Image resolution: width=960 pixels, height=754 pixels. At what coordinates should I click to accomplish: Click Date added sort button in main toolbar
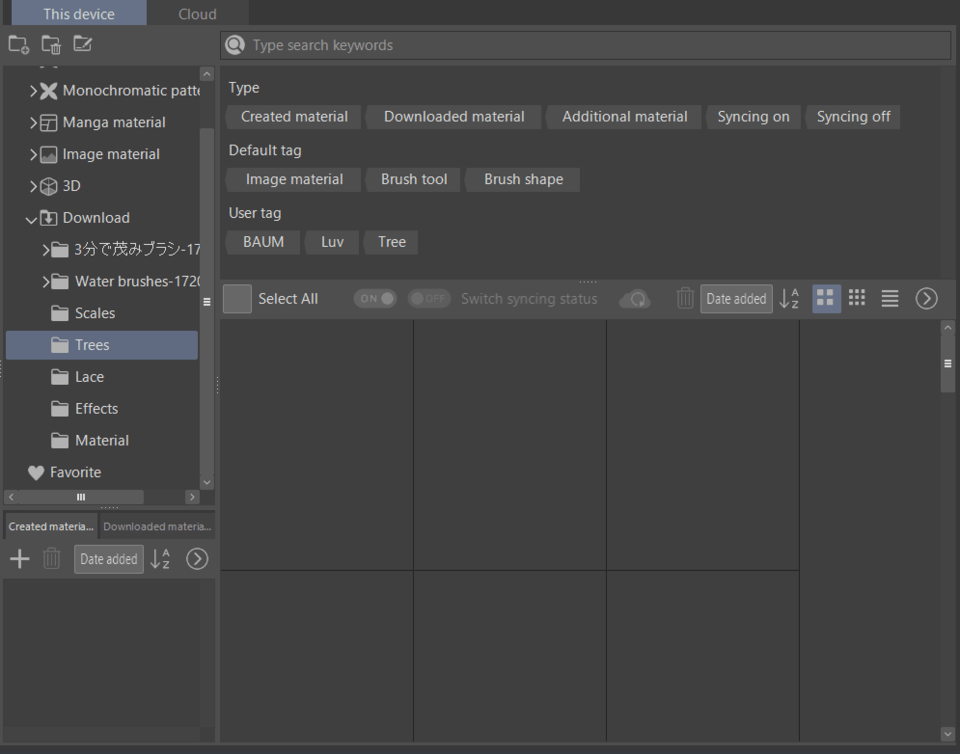point(736,299)
